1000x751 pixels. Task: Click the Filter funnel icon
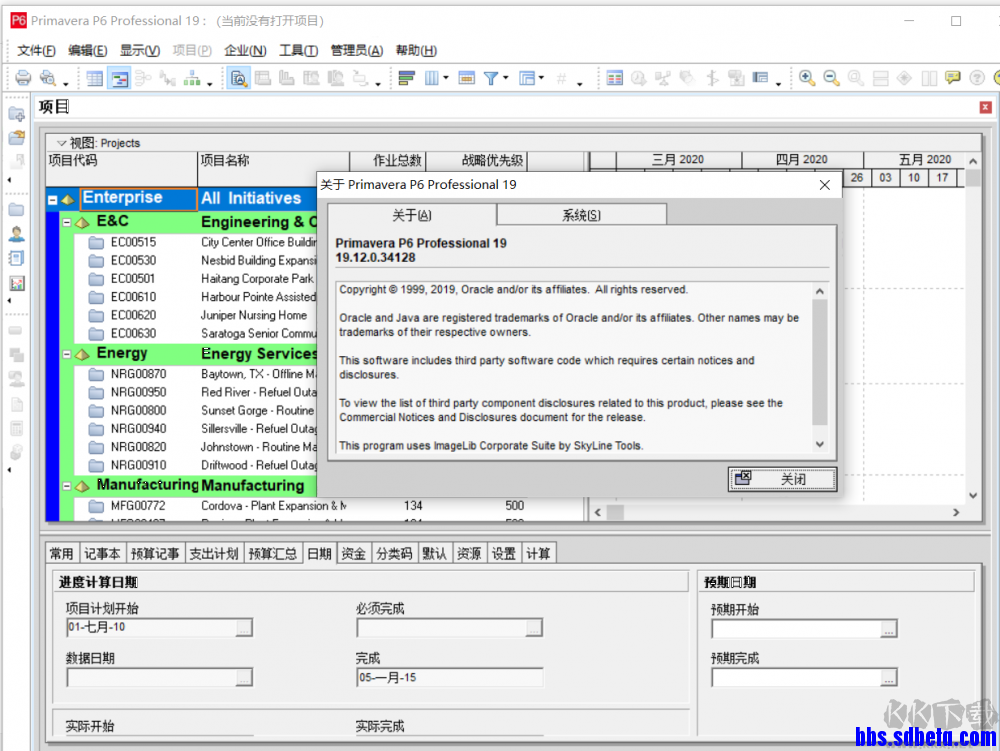click(x=491, y=78)
